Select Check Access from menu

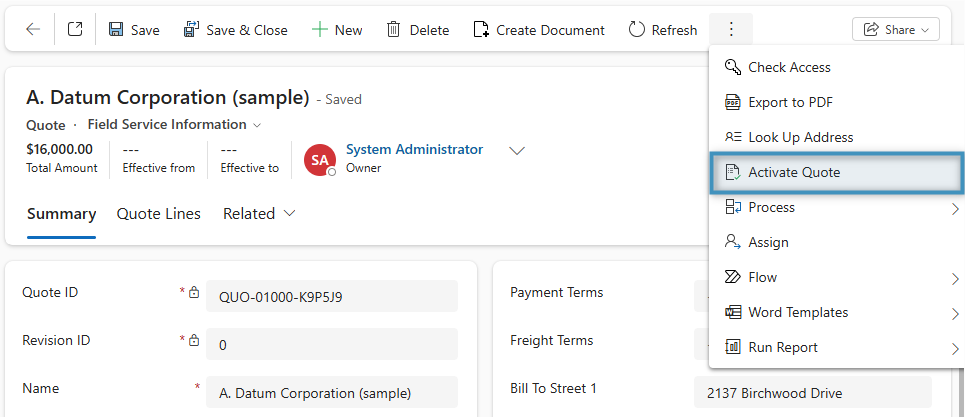789,67
